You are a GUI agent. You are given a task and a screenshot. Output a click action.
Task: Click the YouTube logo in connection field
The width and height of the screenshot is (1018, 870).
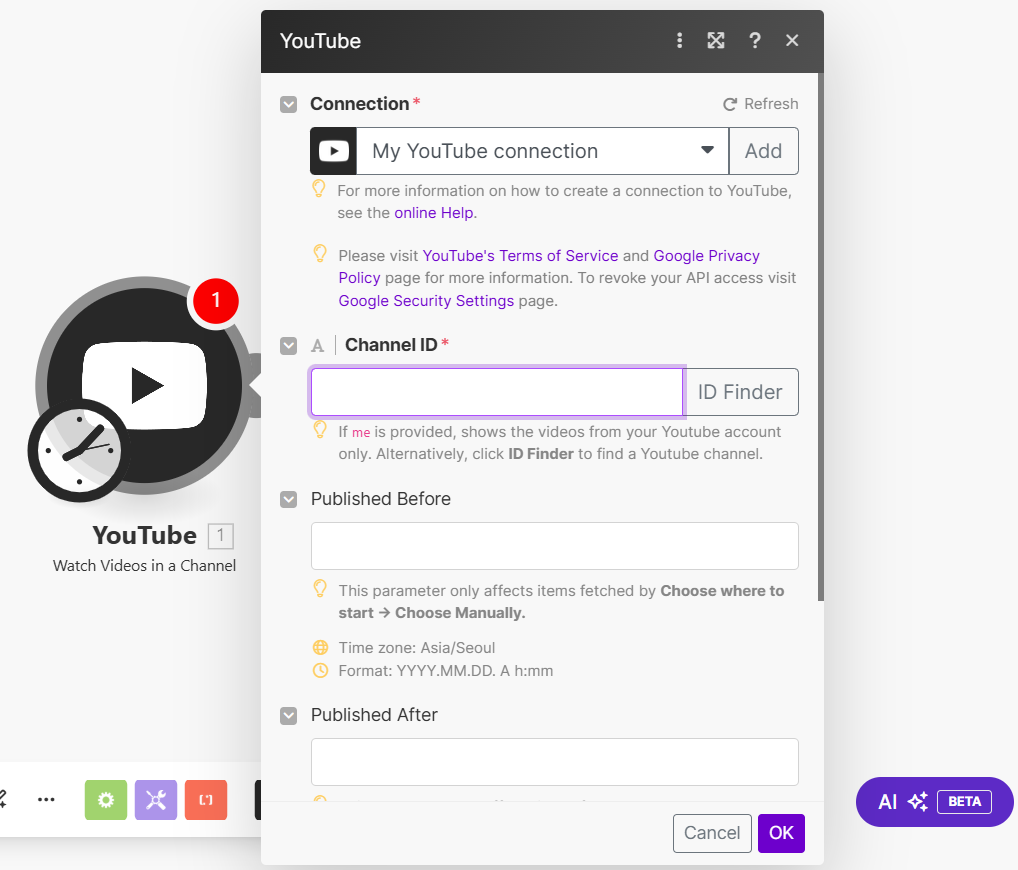point(334,151)
